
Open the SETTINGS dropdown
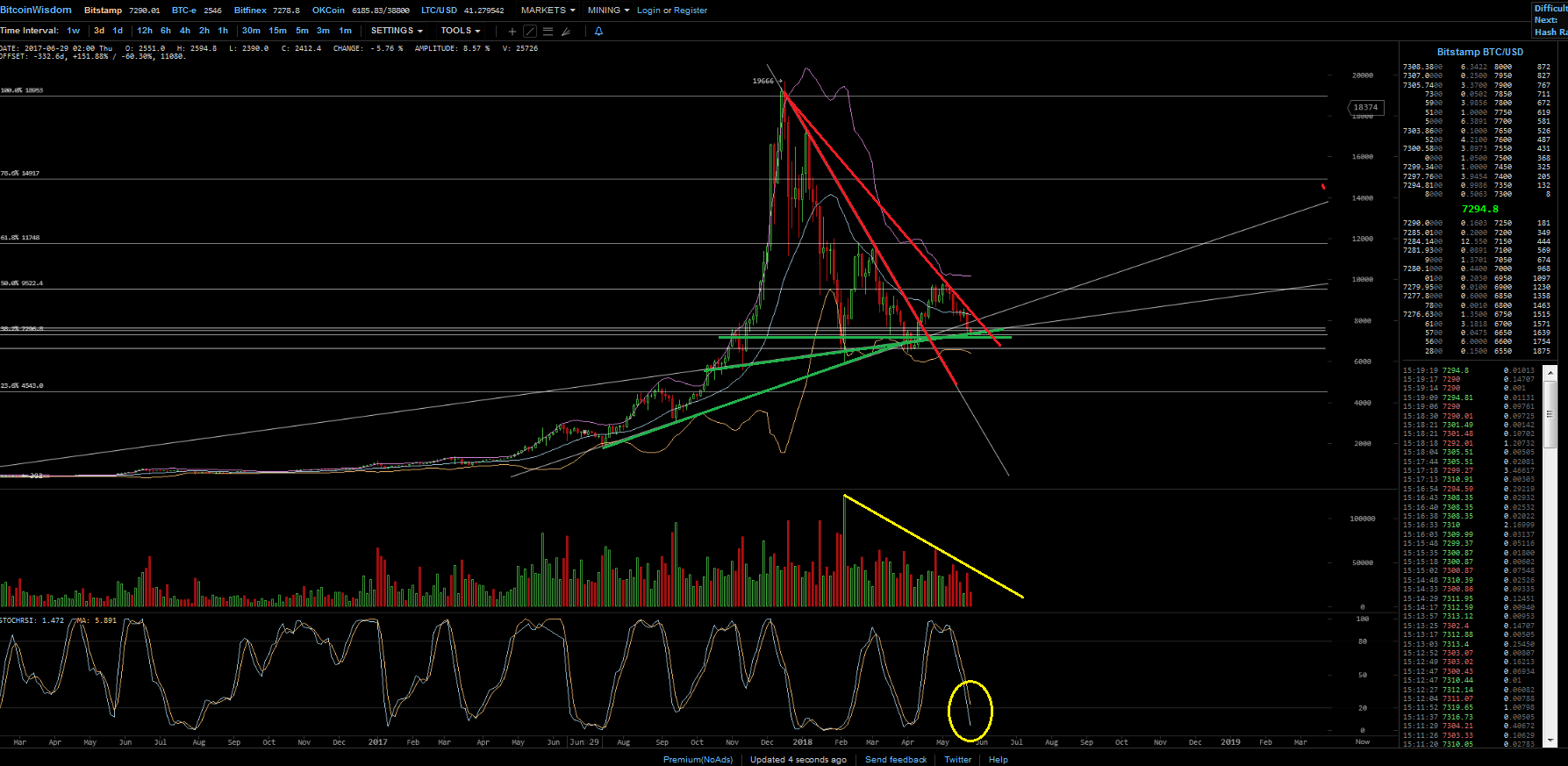[x=397, y=31]
